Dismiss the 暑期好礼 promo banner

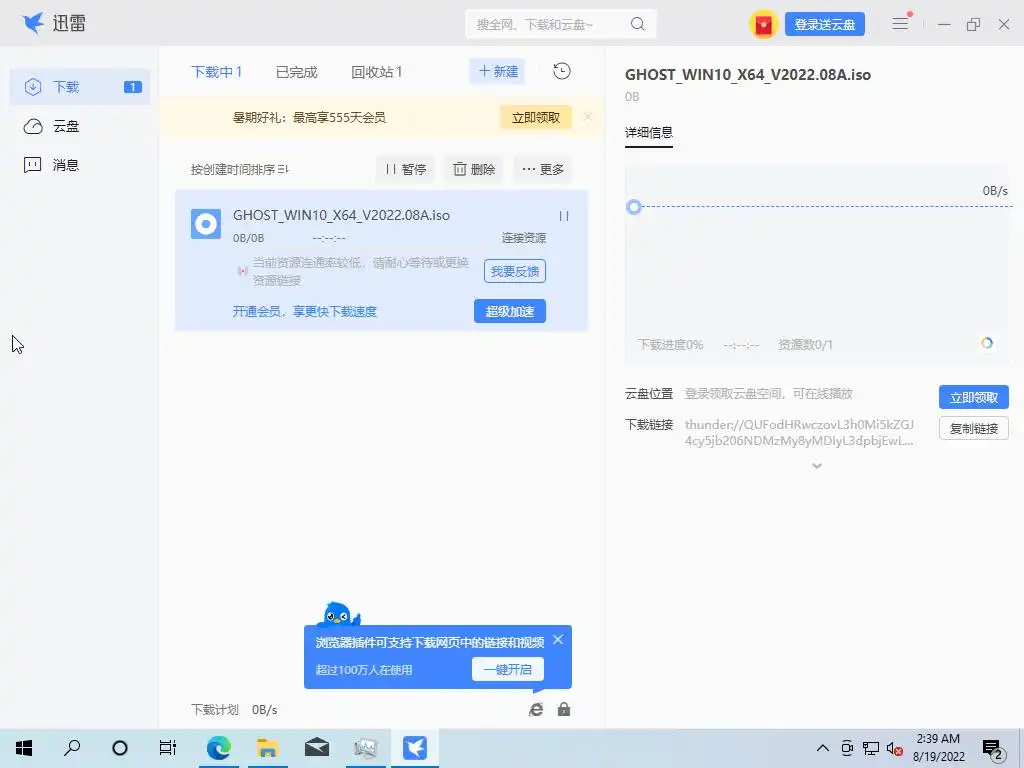(x=588, y=117)
